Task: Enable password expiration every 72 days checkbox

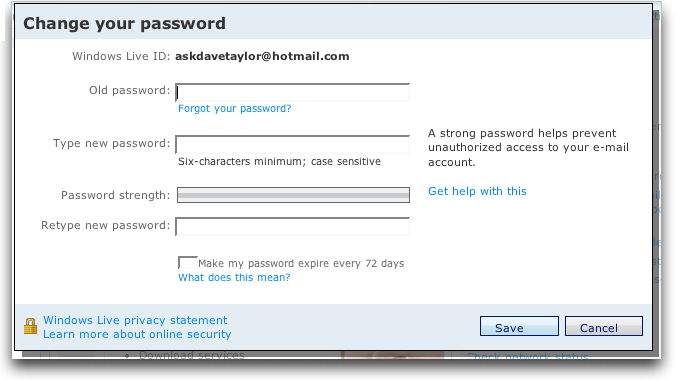Action: point(188,263)
